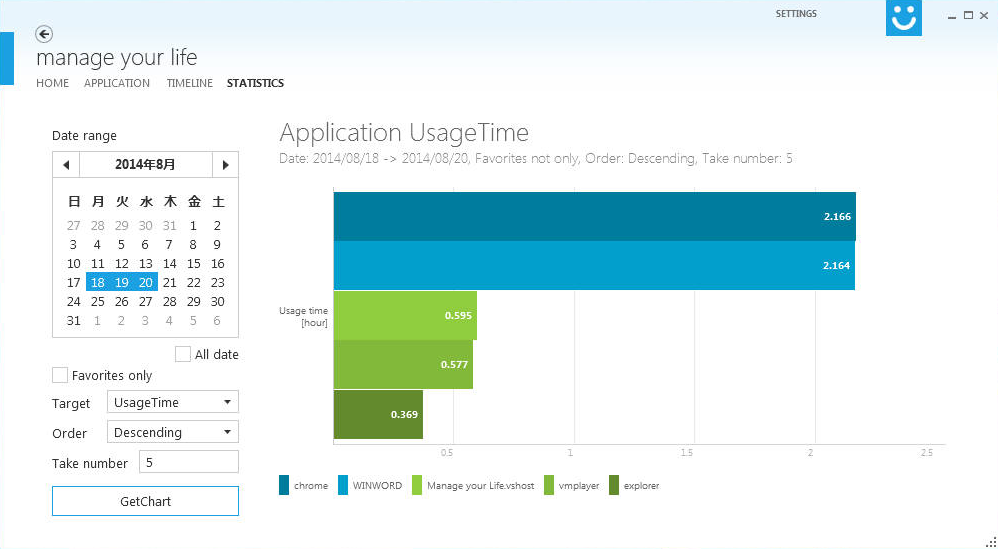
Task: Click the window resize grip corner
Action: 989,541
